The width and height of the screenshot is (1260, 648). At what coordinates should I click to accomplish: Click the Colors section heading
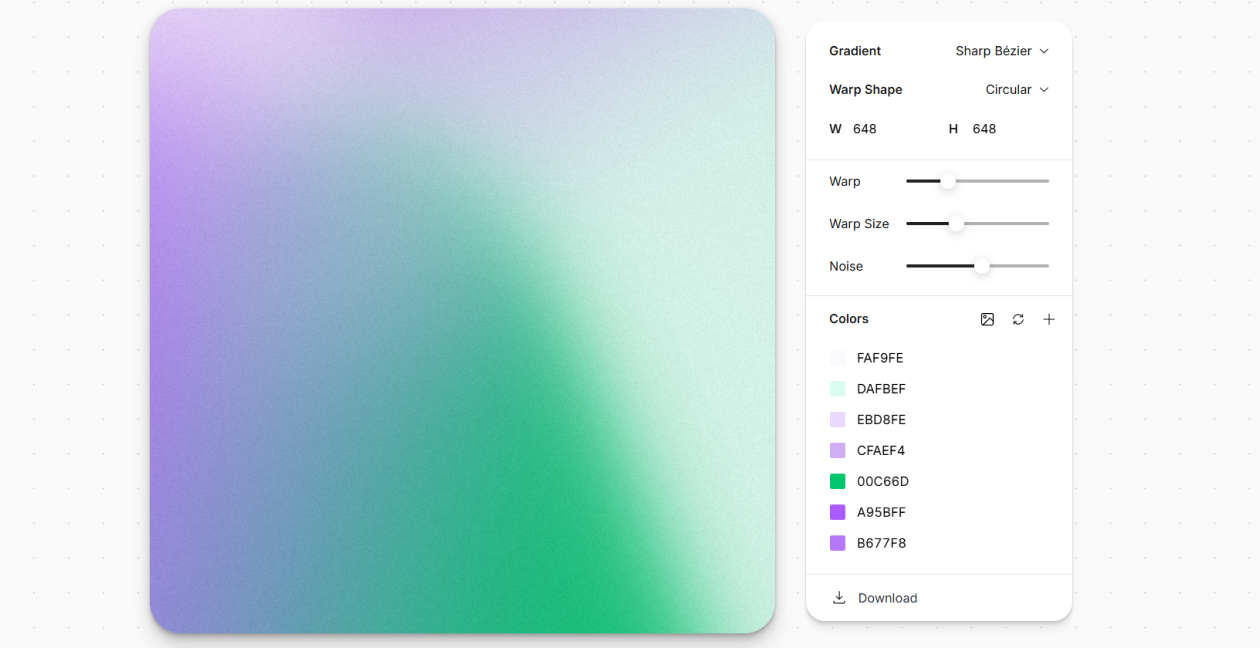849,319
